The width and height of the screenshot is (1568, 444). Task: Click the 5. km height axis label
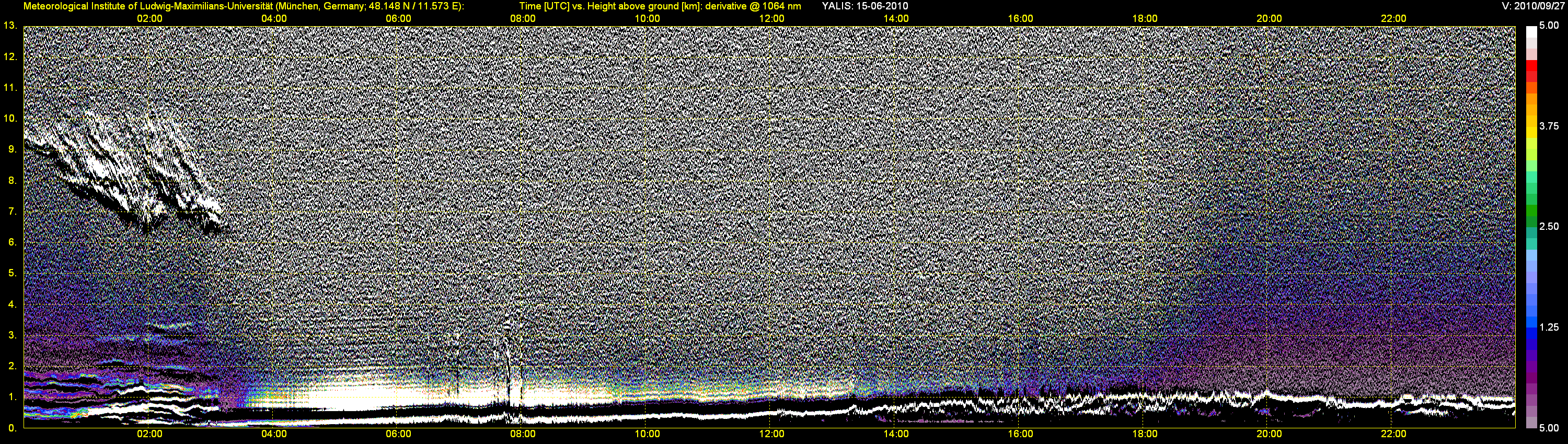point(13,273)
